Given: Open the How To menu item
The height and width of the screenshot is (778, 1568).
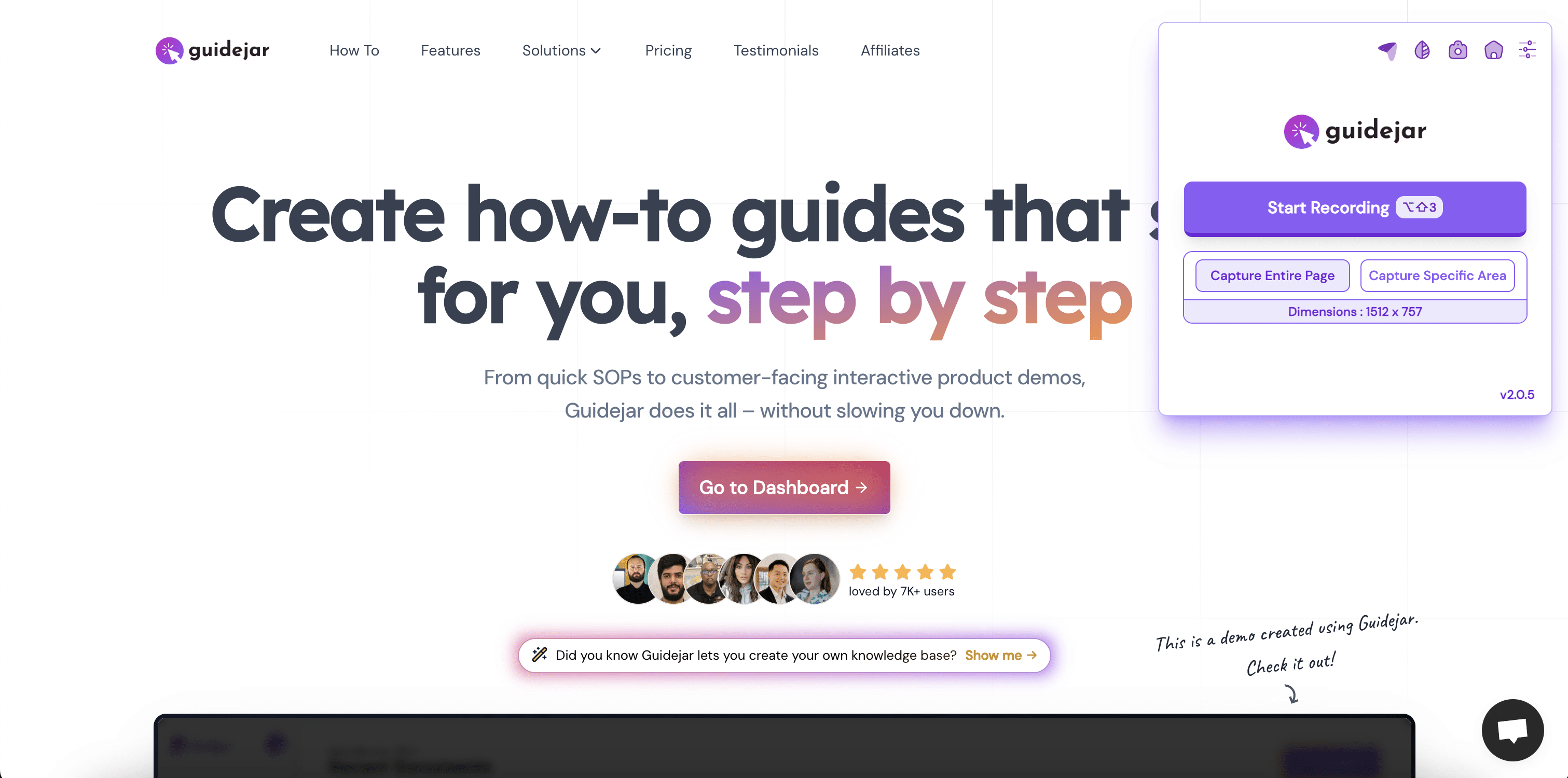Looking at the screenshot, I should (354, 50).
